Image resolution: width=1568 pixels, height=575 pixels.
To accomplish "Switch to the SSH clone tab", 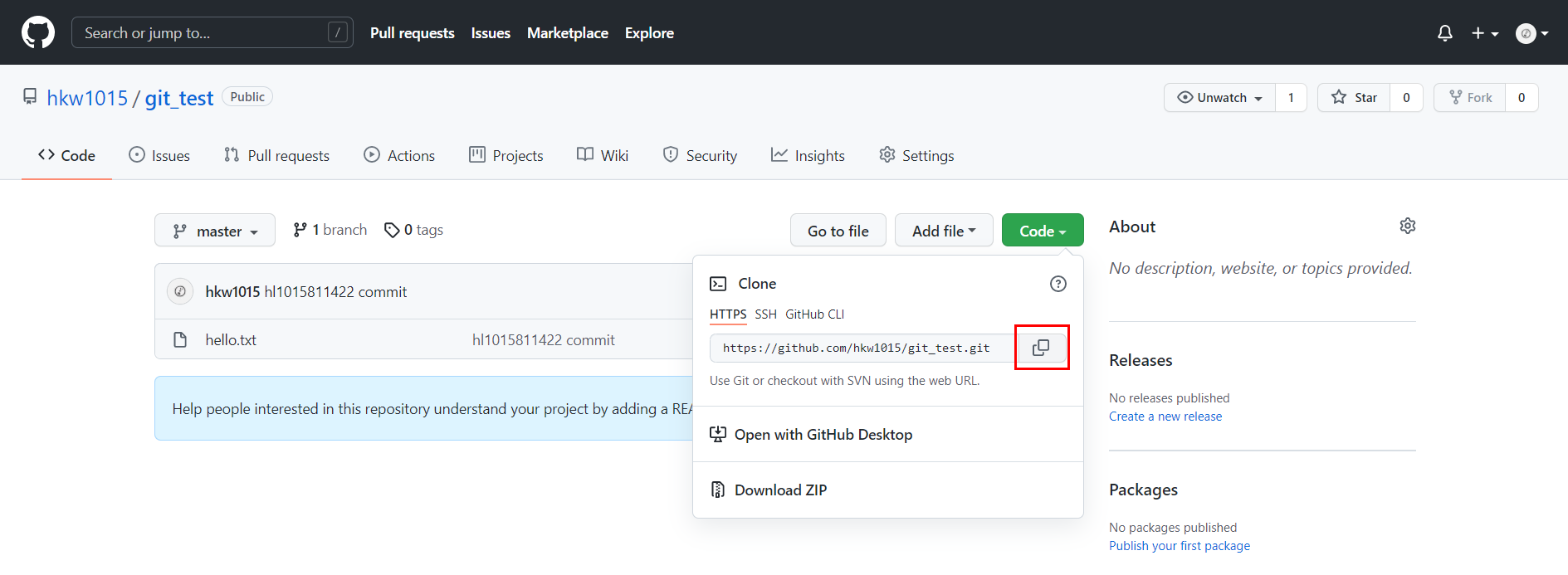I will tap(765, 314).
